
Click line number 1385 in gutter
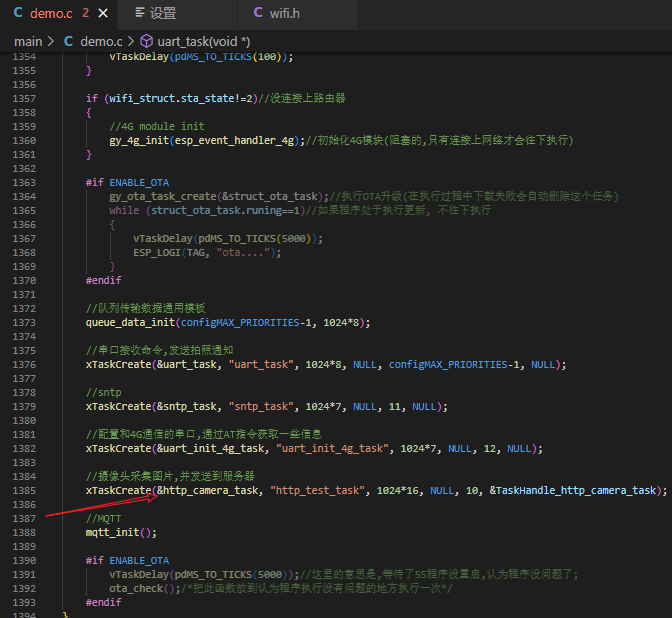coord(24,491)
